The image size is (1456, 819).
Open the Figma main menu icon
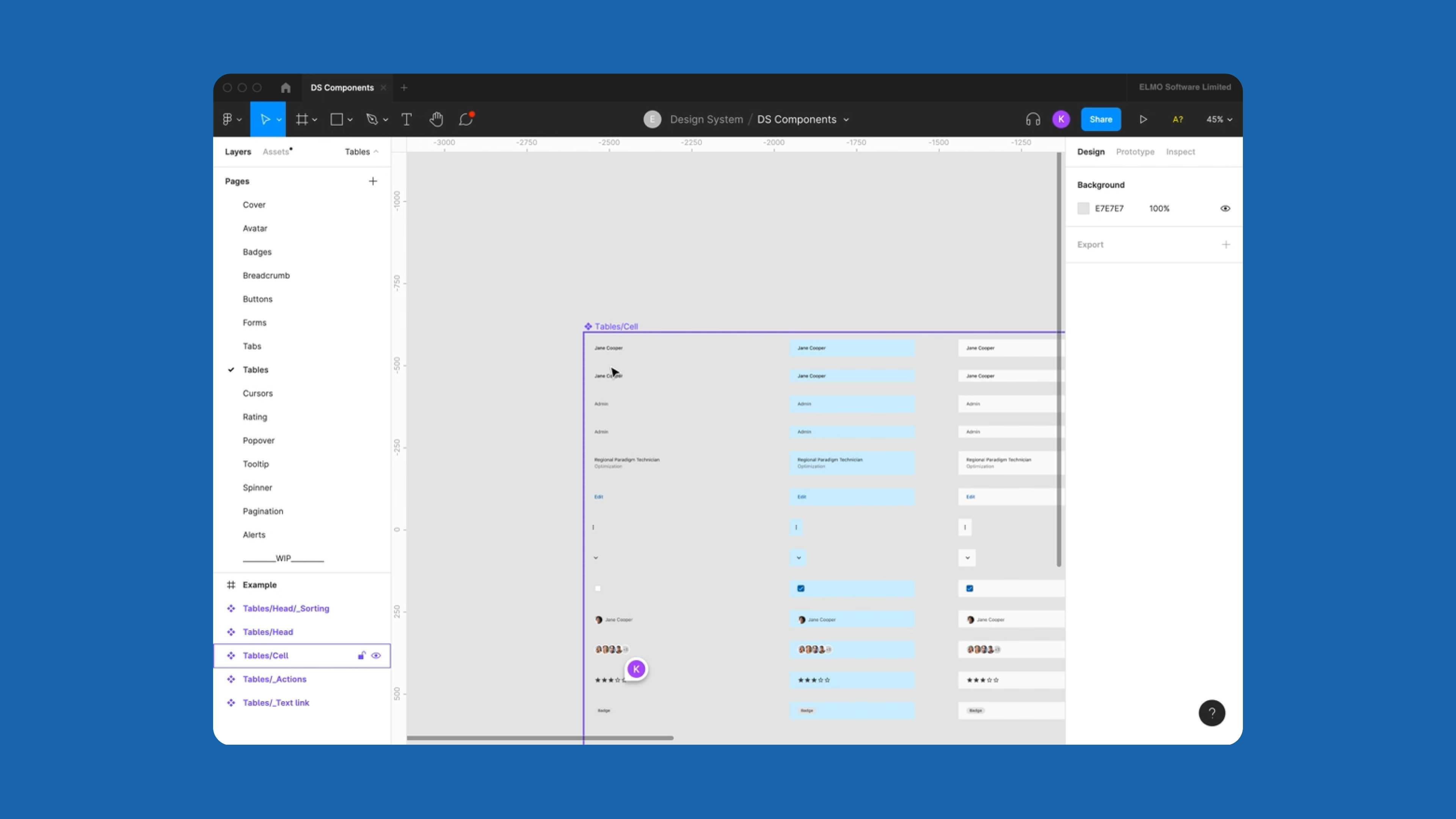click(227, 119)
